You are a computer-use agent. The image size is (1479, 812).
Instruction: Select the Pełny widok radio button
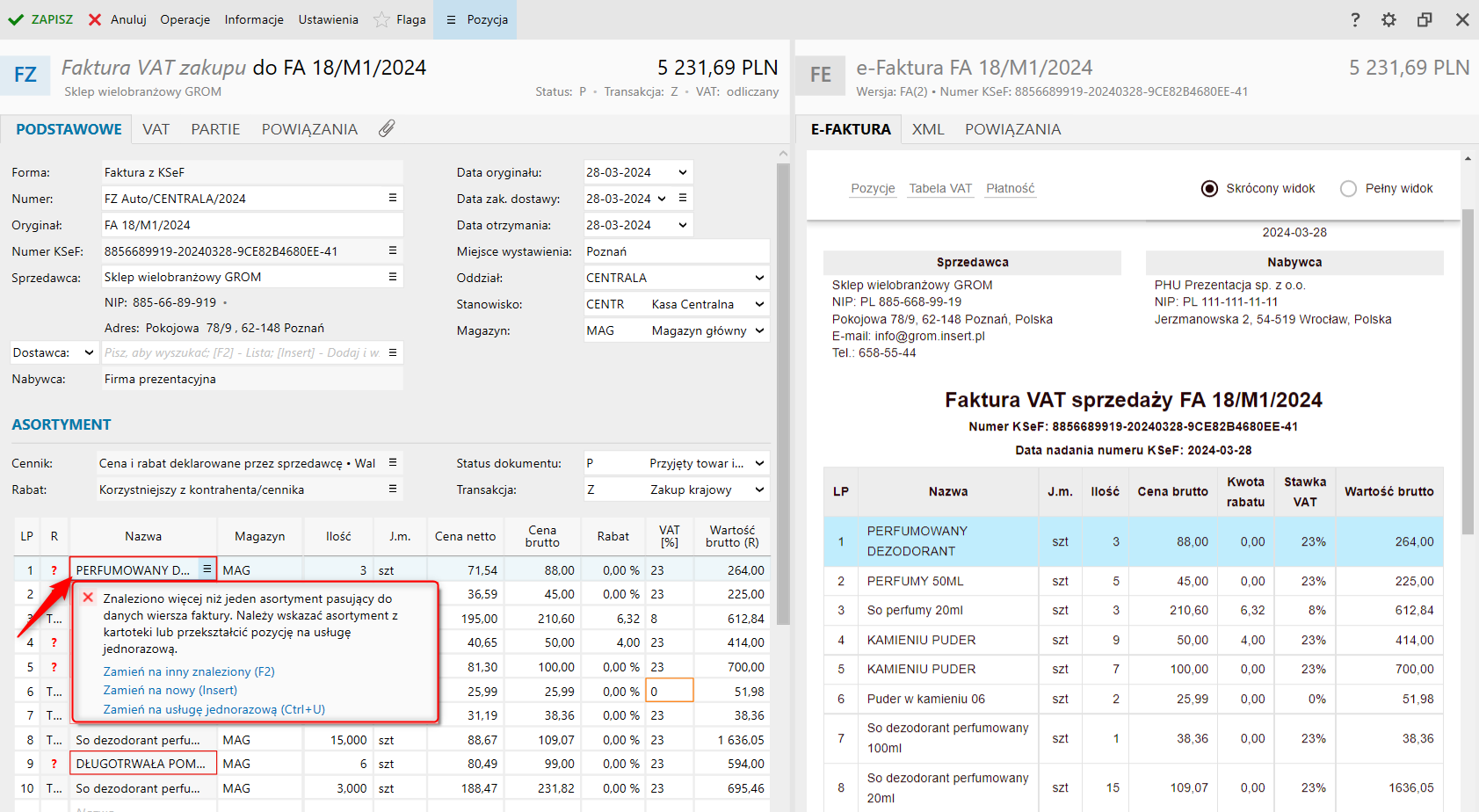[1348, 189]
